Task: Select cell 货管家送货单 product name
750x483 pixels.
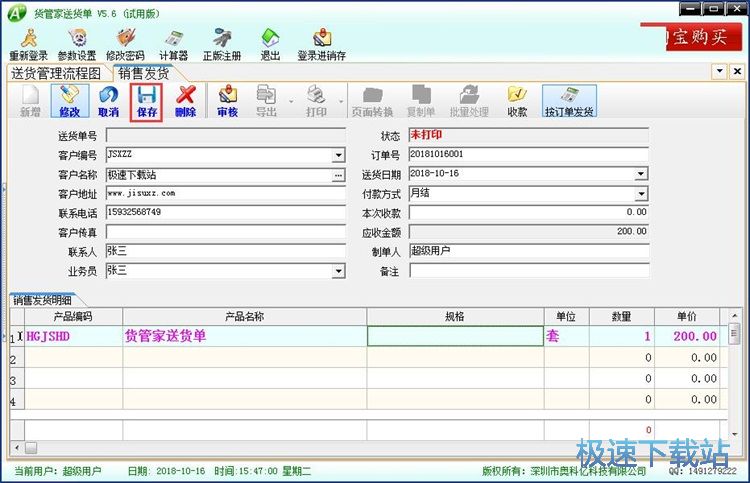Action: (x=244, y=336)
